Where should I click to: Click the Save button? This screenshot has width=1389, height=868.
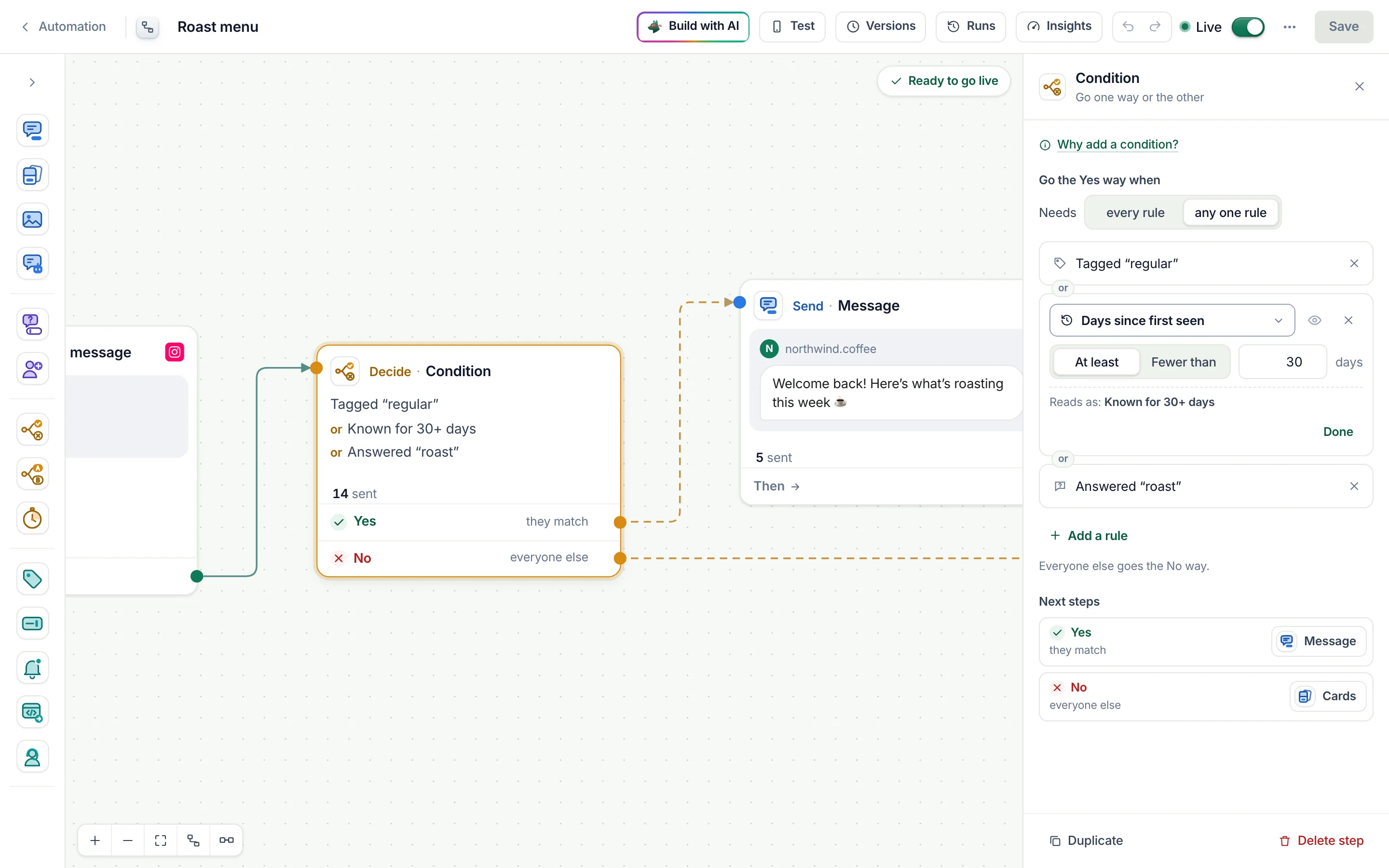click(1344, 27)
